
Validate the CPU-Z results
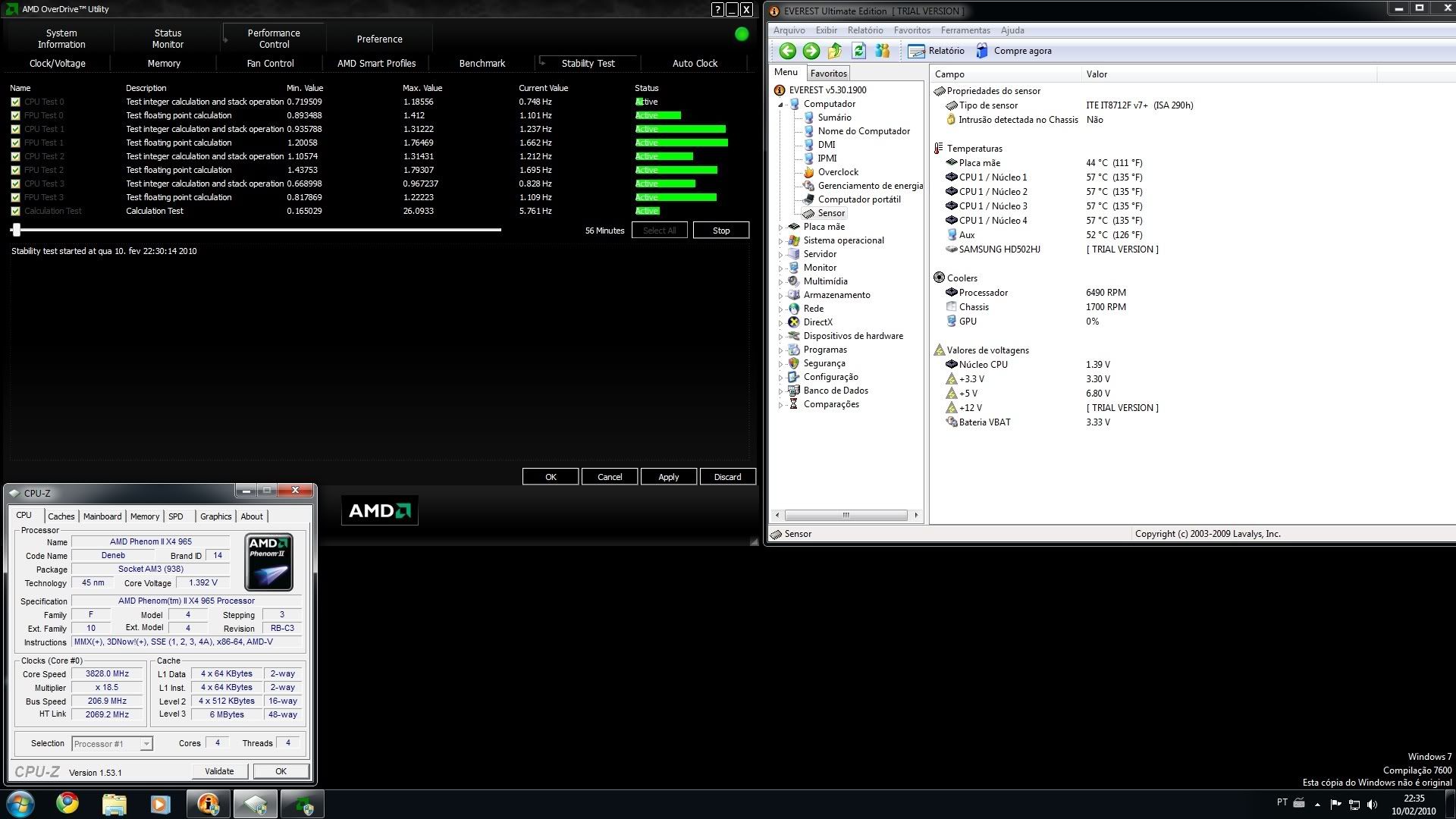(x=219, y=770)
